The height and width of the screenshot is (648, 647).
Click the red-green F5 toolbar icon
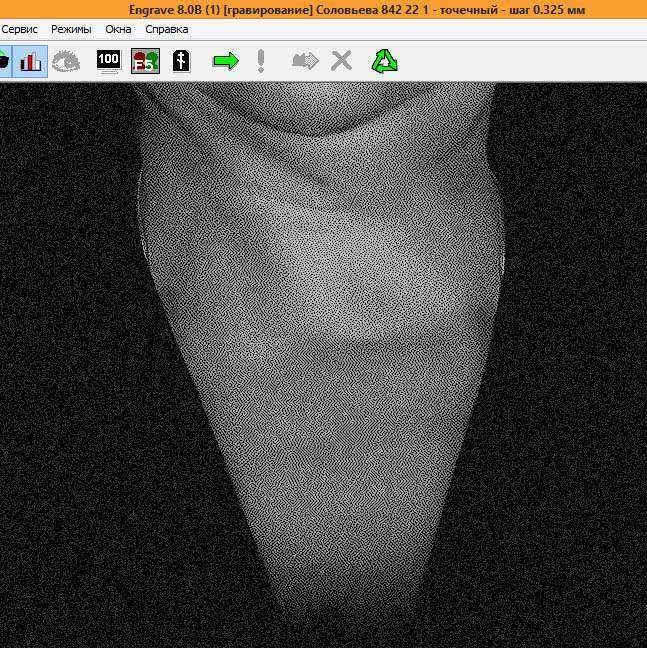(145, 61)
